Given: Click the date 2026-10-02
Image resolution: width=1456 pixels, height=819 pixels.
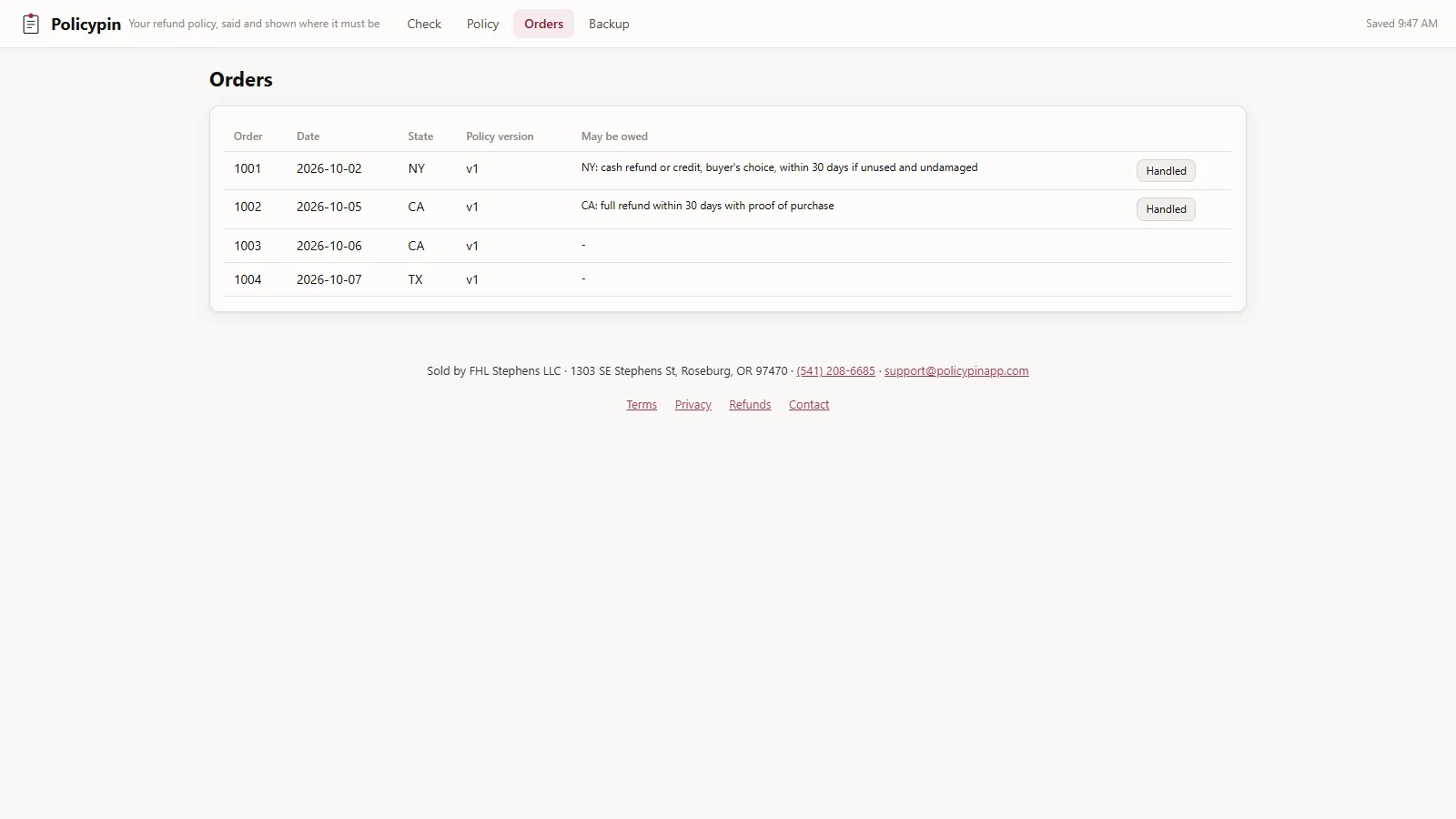Looking at the screenshot, I should pyautogui.click(x=329, y=168).
